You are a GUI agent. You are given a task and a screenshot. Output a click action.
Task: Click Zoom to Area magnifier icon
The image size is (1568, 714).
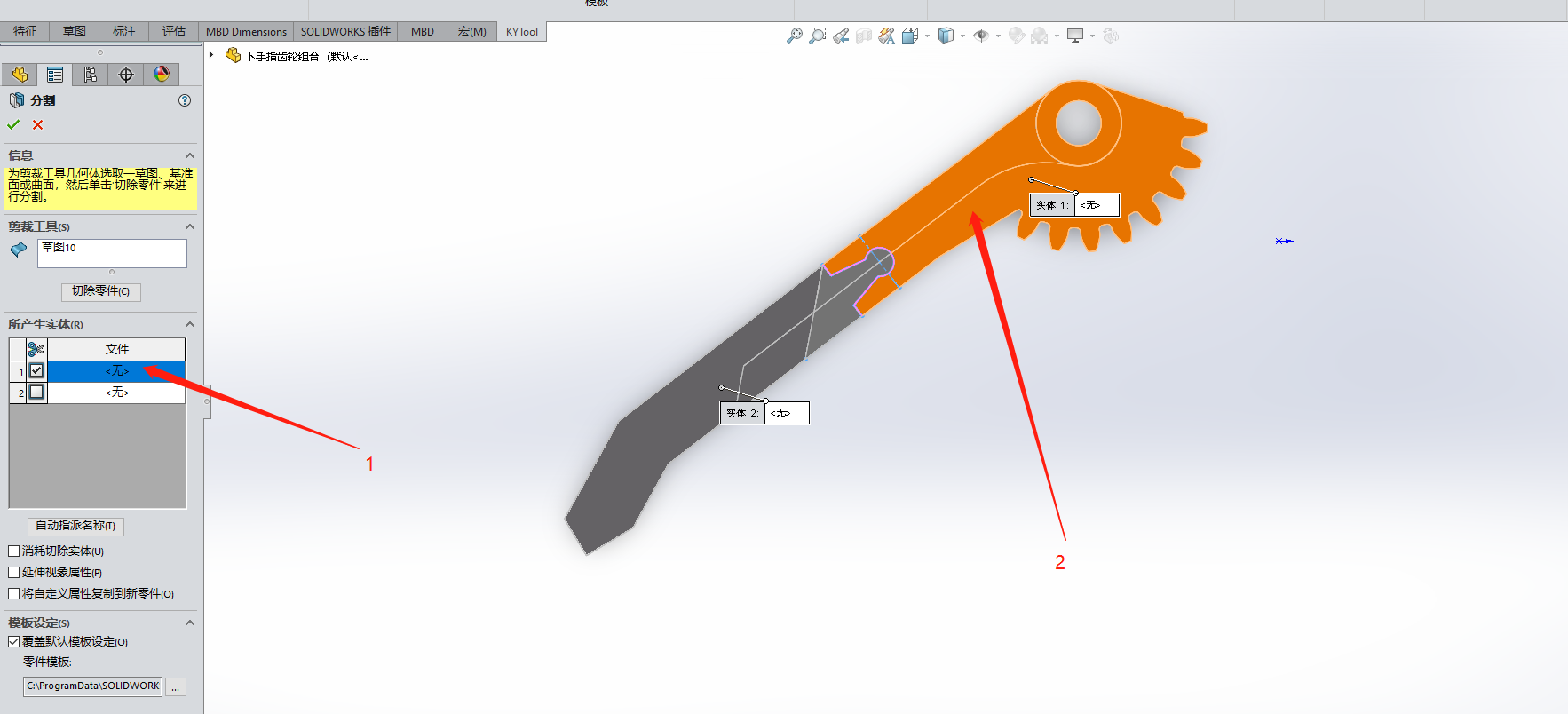coord(818,36)
